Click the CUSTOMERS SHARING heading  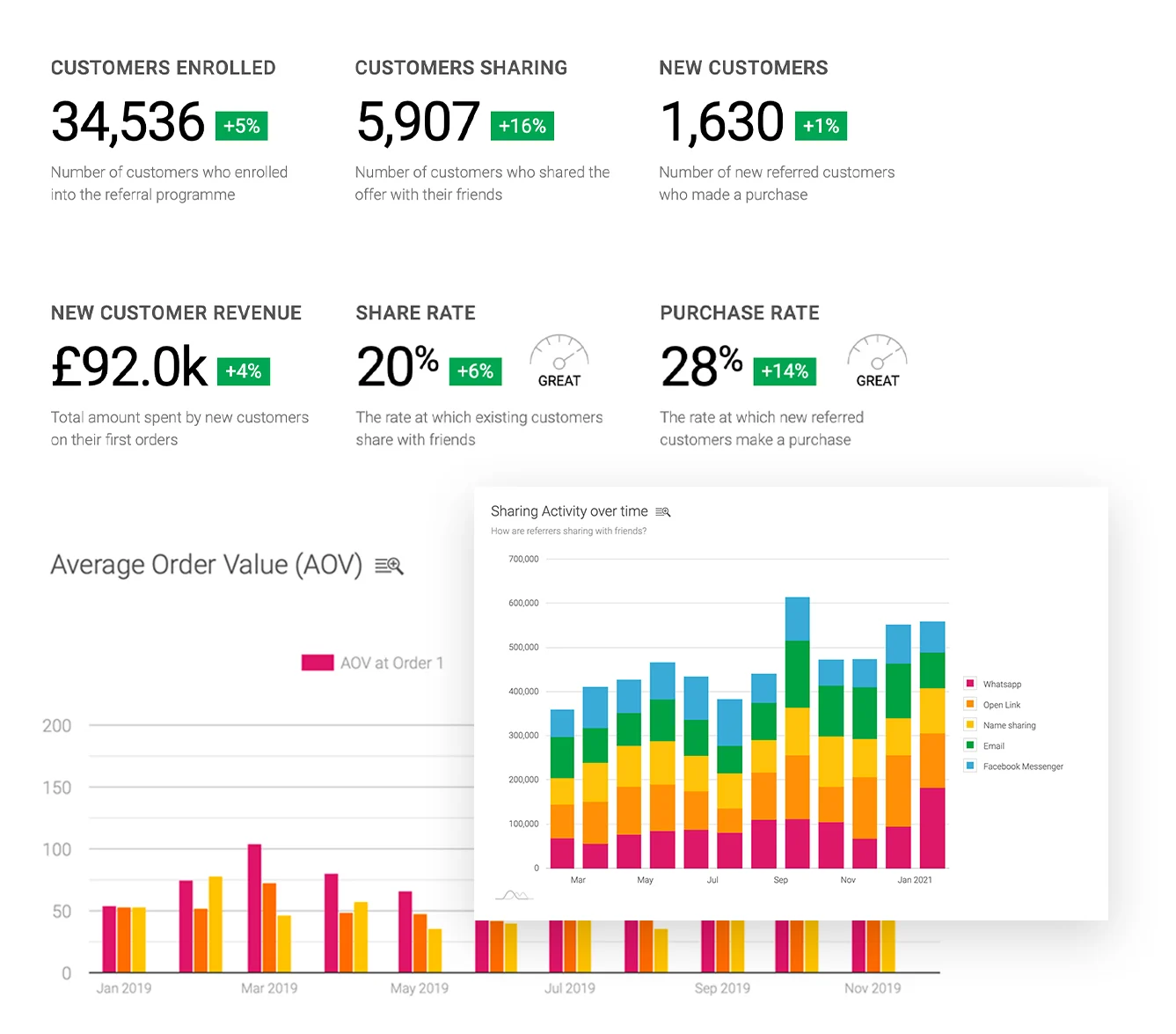point(462,68)
